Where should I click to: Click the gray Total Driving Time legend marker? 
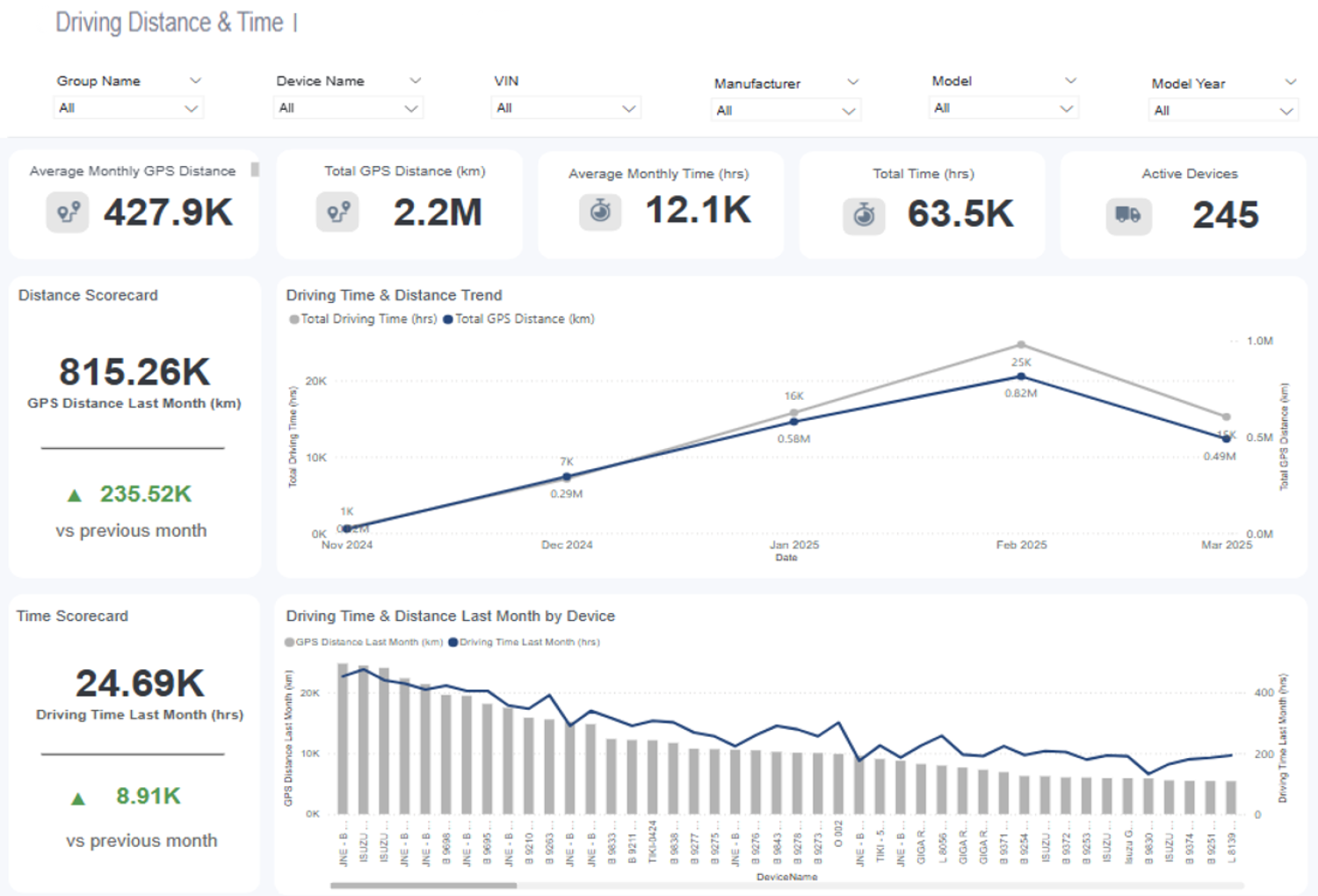293,320
